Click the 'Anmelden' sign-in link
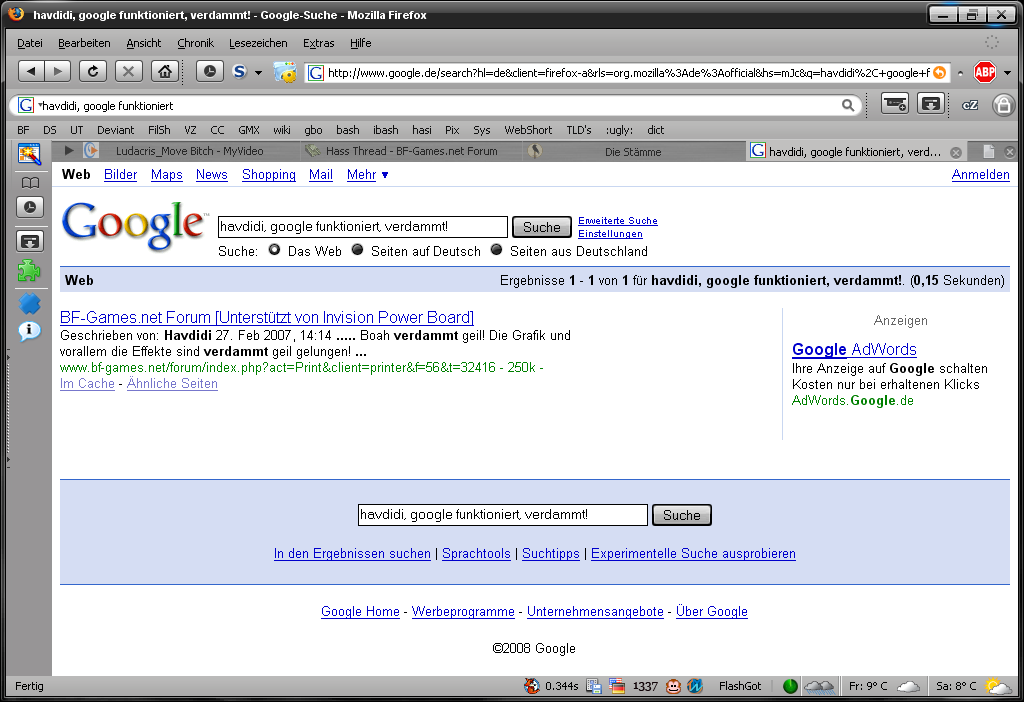The height and width of the screenshot is (702, 1024). 980,174
